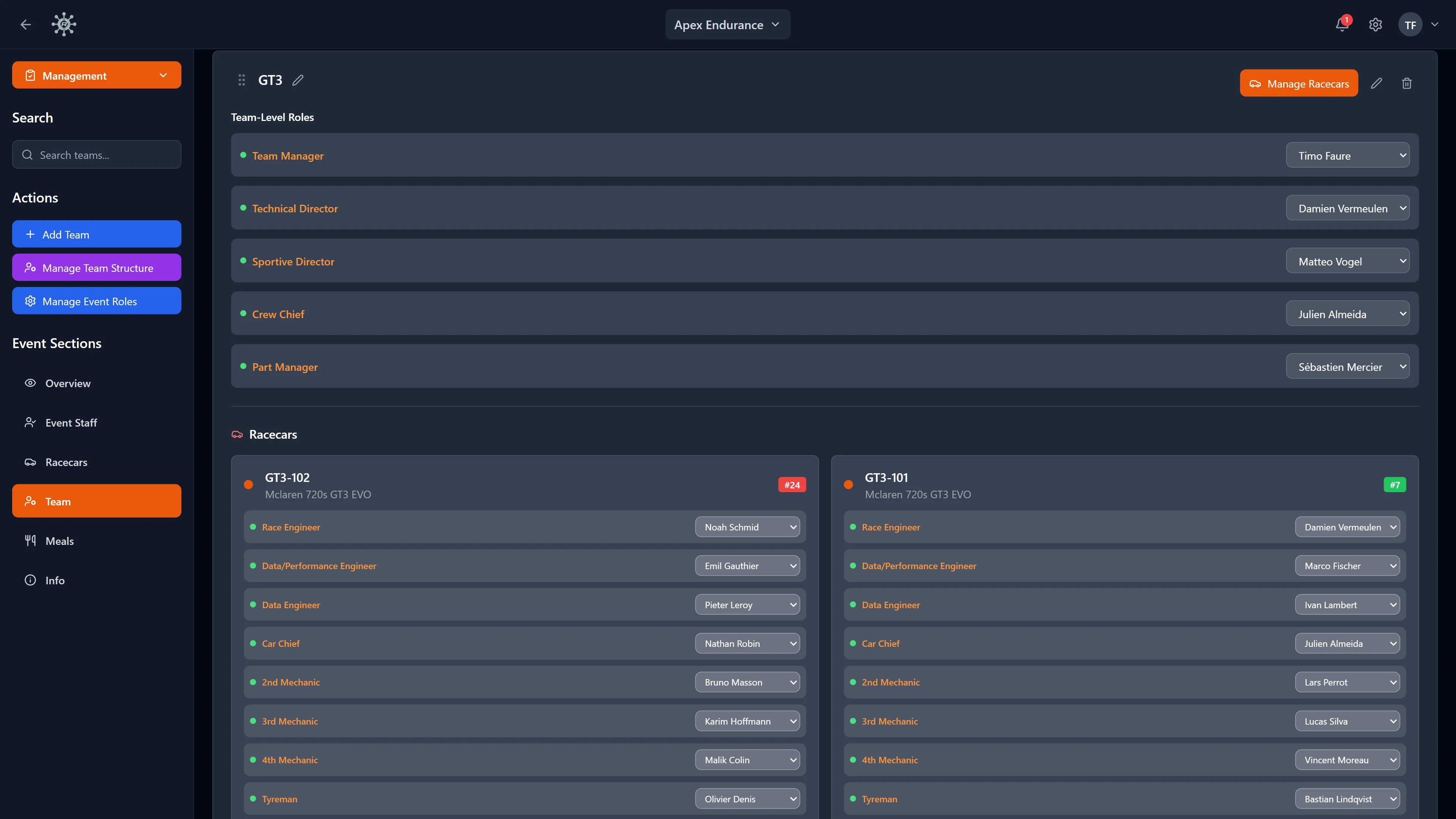Open Ivan Lambert dropdown

click(1348, 605)
